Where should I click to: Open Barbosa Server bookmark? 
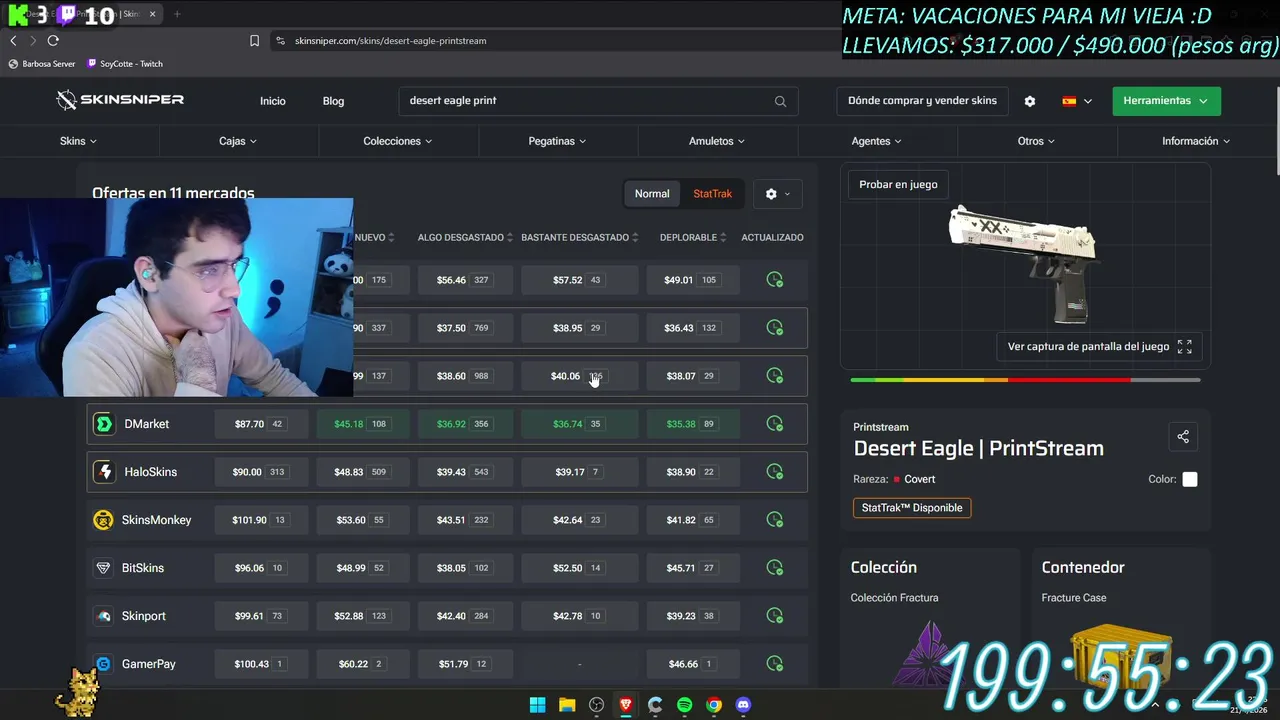[42, 64]
